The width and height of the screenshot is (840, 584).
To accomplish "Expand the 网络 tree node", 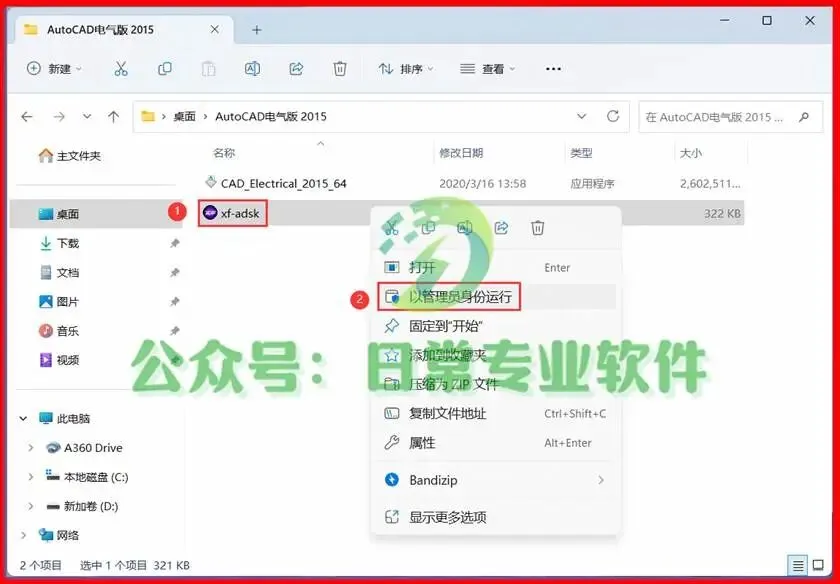I will click(23, 535).
